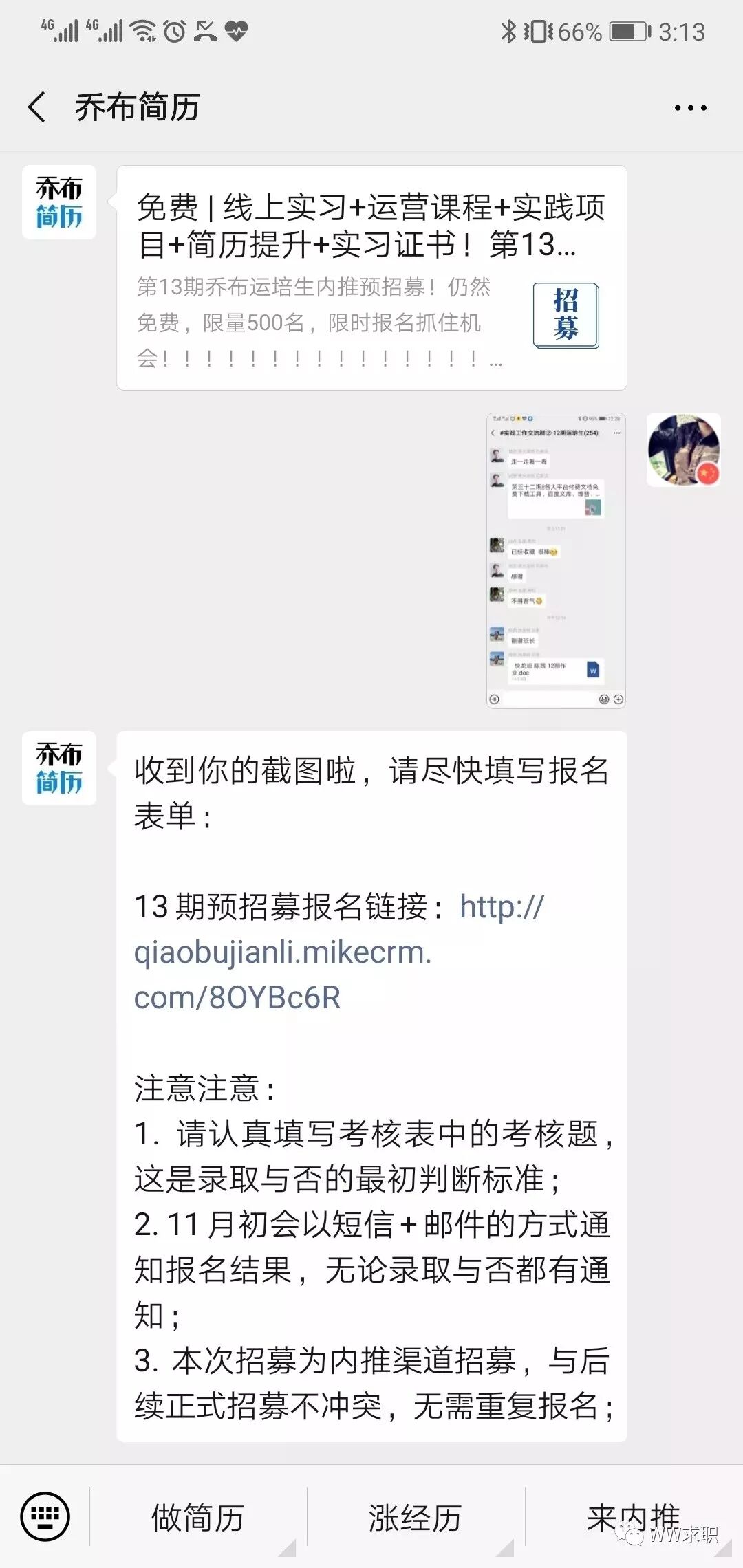Expand the 涨经历 bottom menu

click(416, 1517)
